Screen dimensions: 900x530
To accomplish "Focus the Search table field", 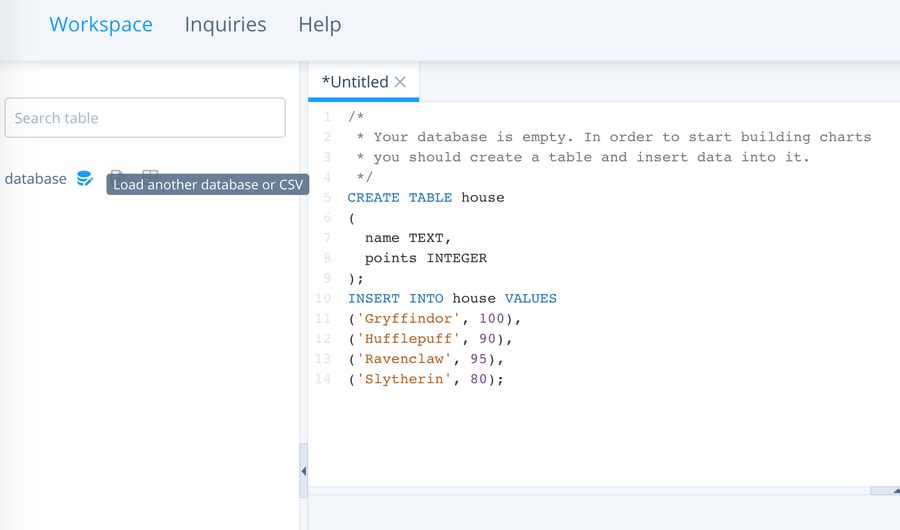I will point(145,118).
